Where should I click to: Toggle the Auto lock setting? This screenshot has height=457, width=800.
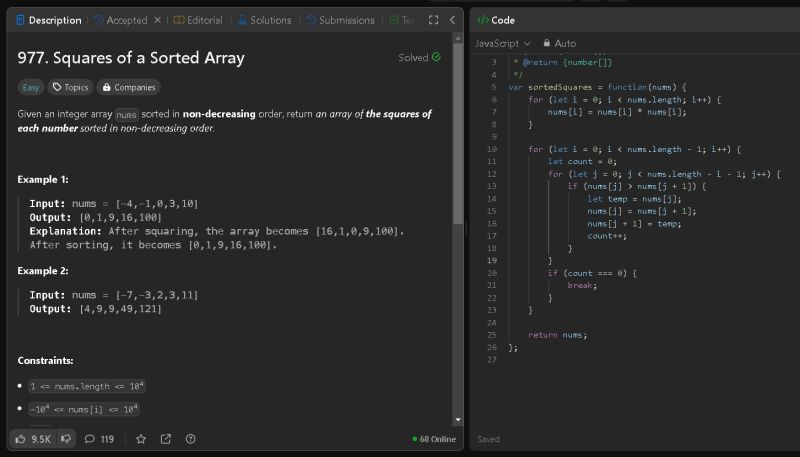coord(559,43)
